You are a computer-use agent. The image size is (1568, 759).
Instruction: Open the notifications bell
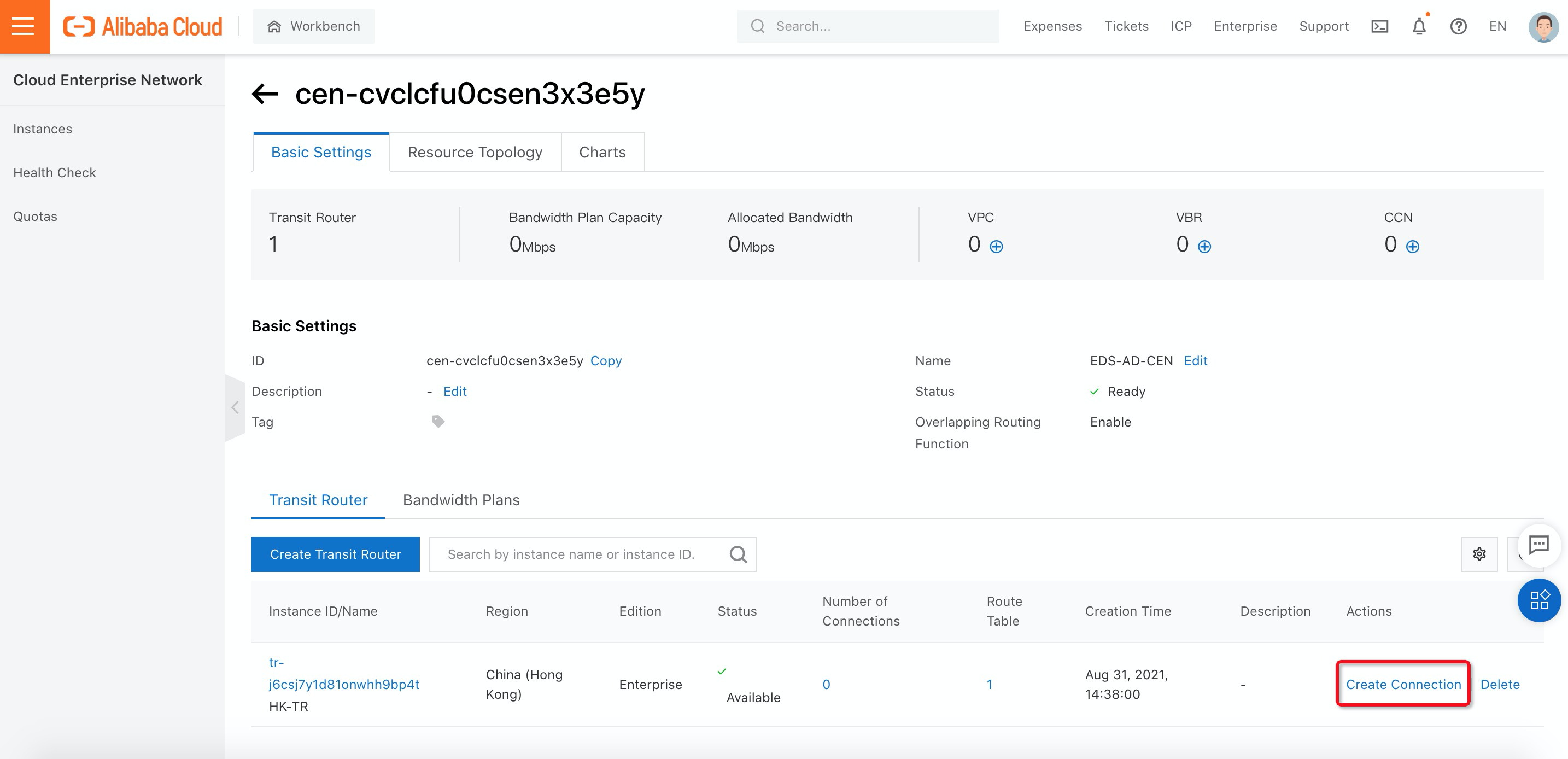[1419, 26]
